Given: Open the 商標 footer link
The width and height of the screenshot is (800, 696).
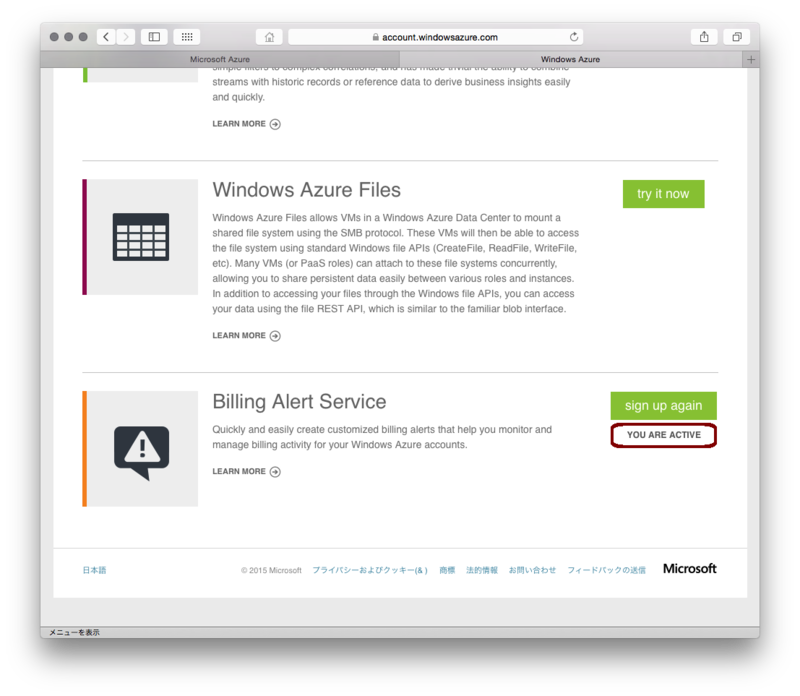Looking at the screenshot, I should (x=447, y=570).
